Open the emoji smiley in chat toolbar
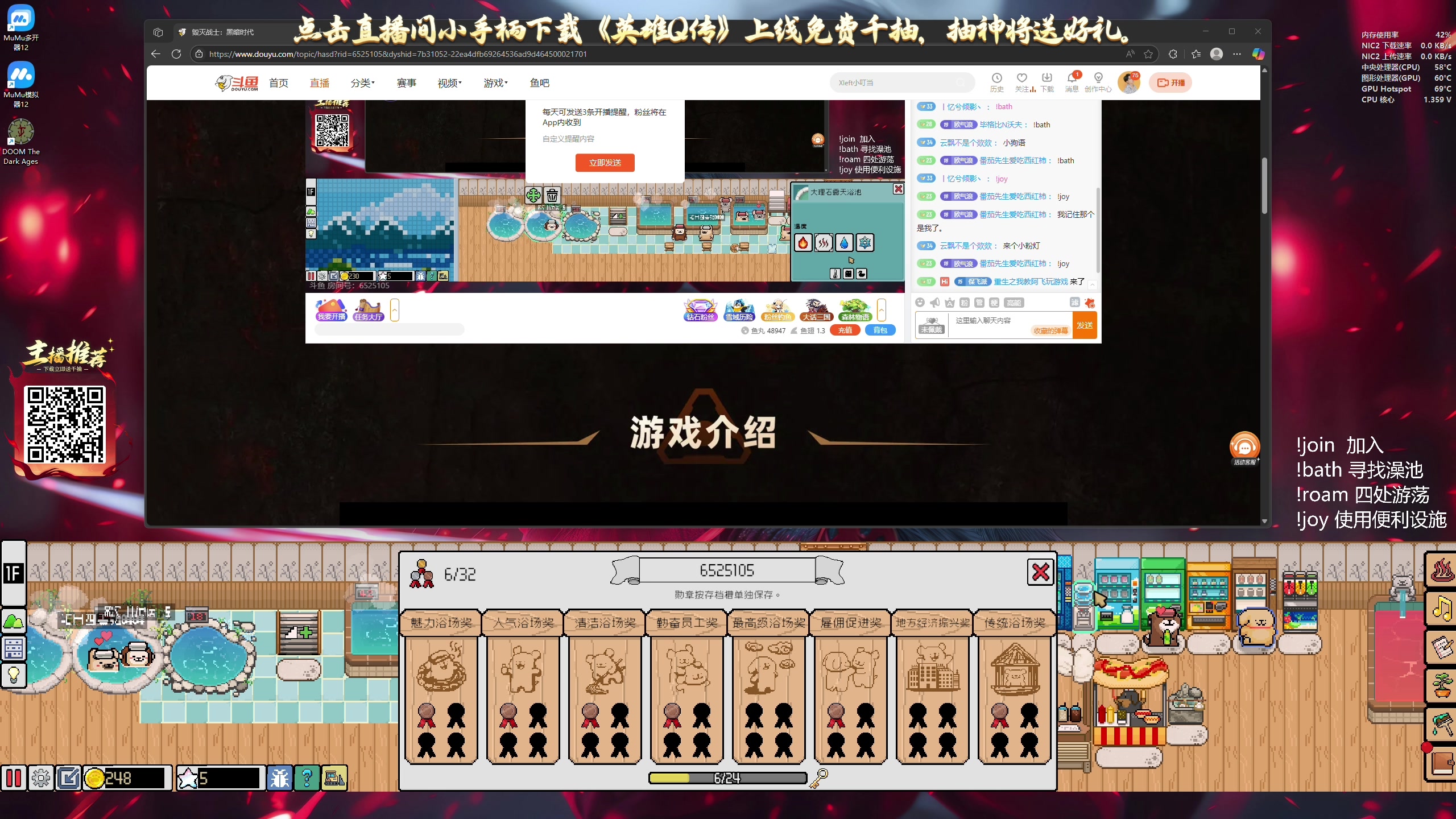Viewport: 1456px width, 819px height. click(x=920, y=303)
